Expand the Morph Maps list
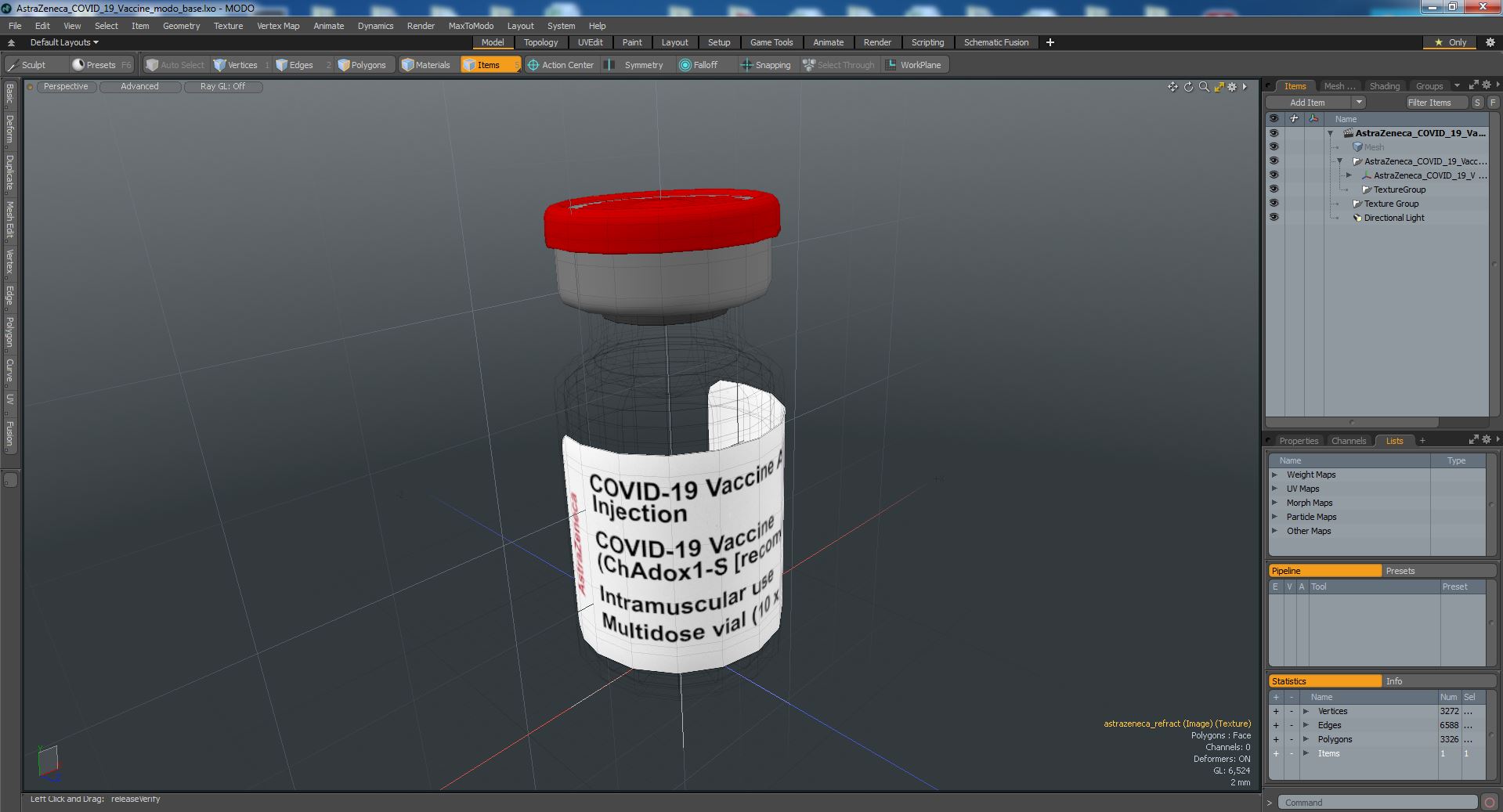This screenshot has height=812, width=1503. (x=1275, y=503)
